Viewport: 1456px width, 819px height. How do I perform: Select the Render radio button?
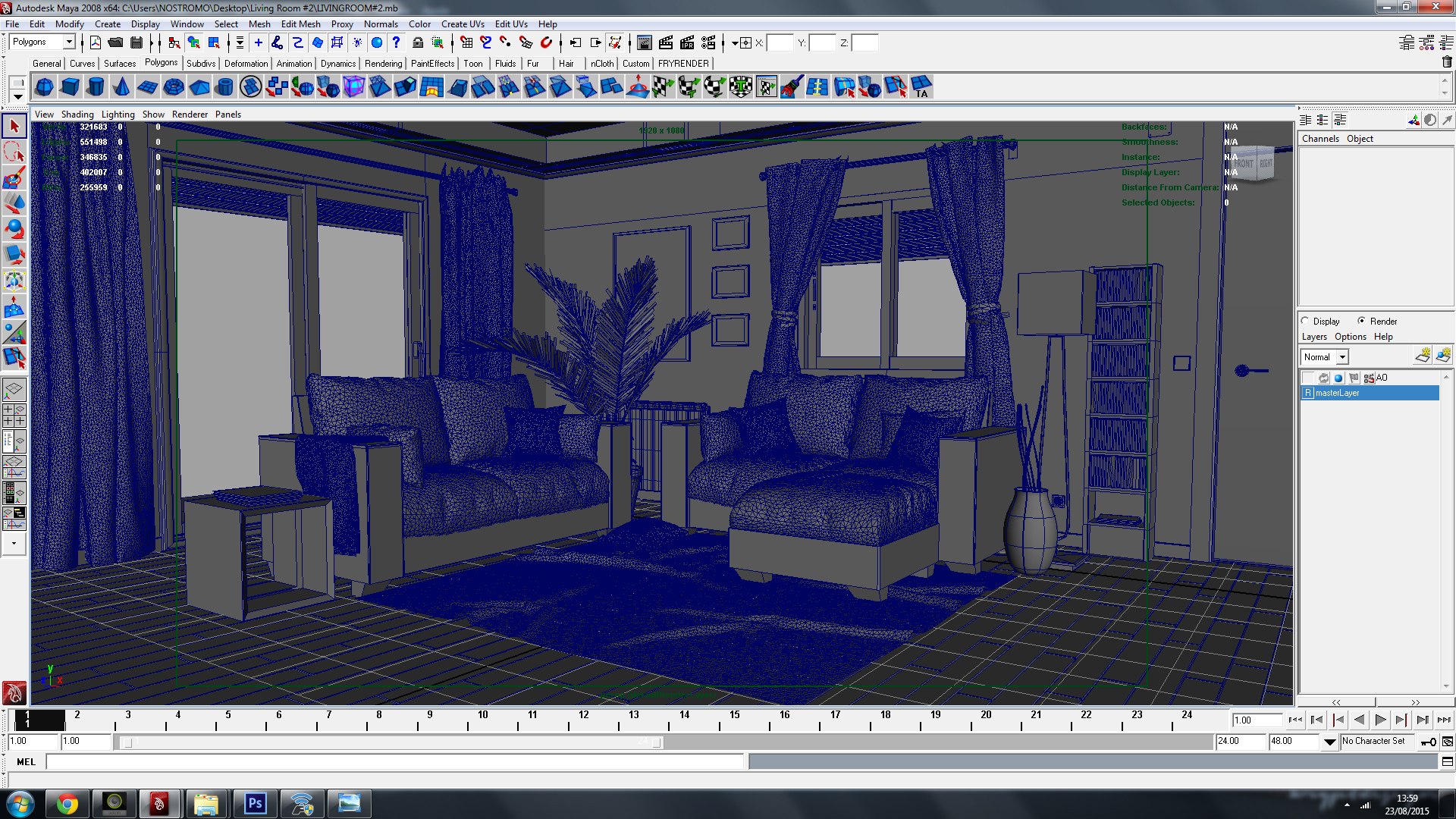coord(1362,321)
